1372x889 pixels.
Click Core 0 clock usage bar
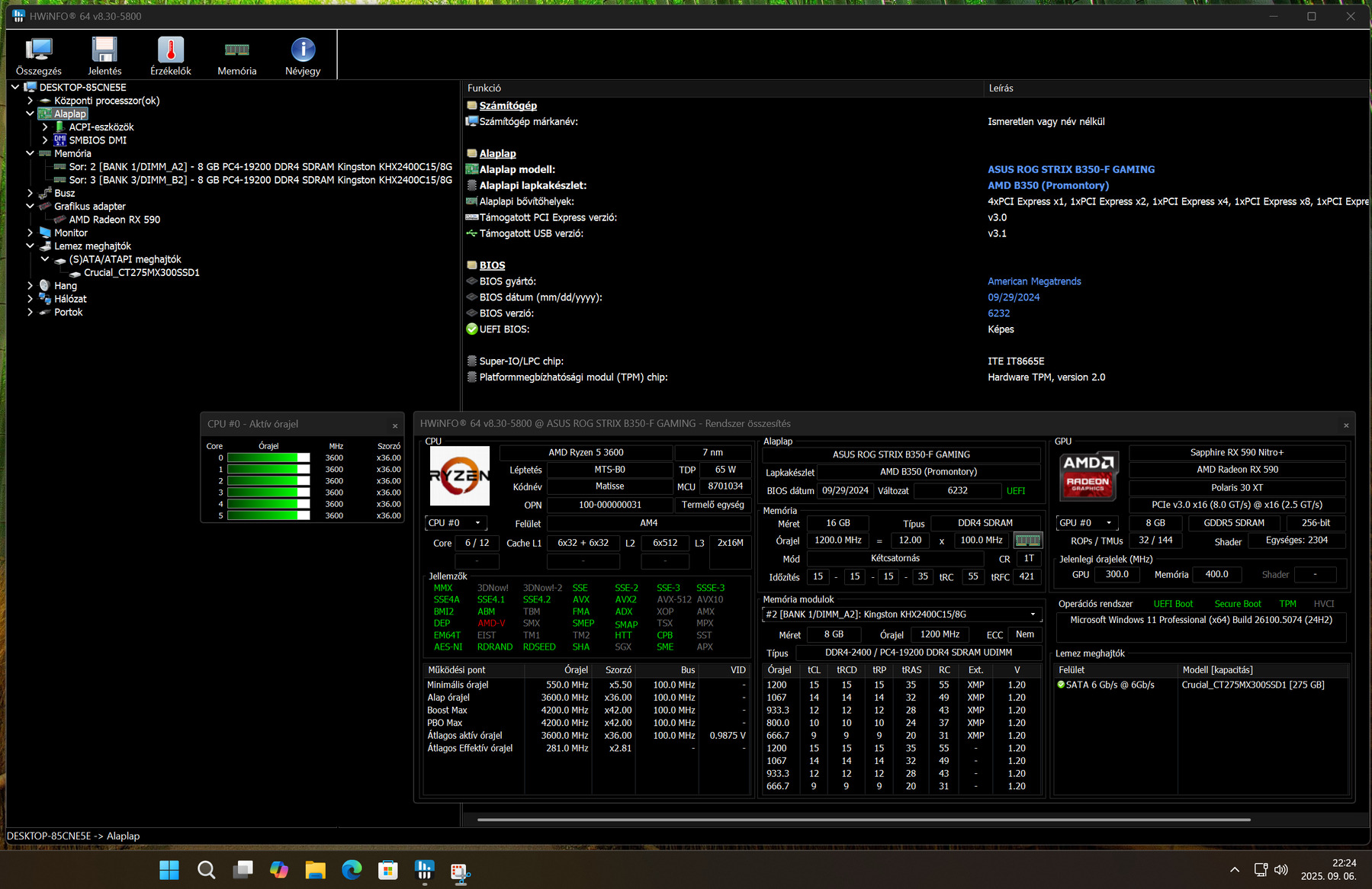(x=268, y=458)
